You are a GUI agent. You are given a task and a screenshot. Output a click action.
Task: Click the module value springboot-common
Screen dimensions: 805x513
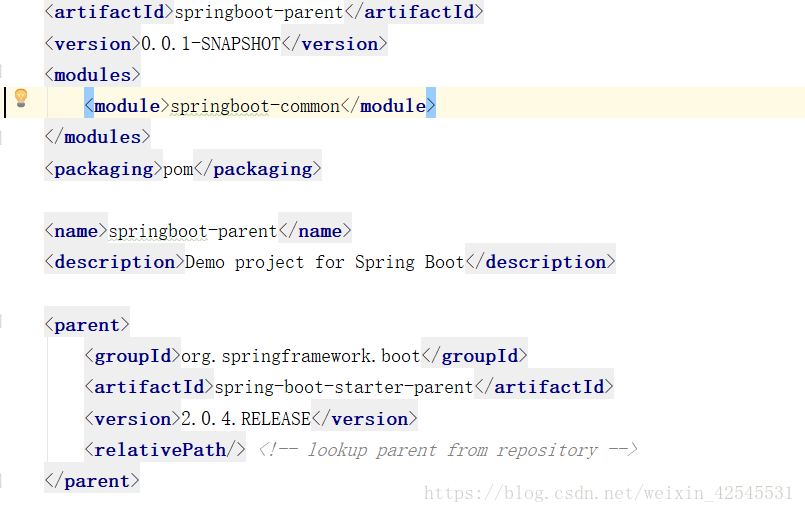point(255,106)
